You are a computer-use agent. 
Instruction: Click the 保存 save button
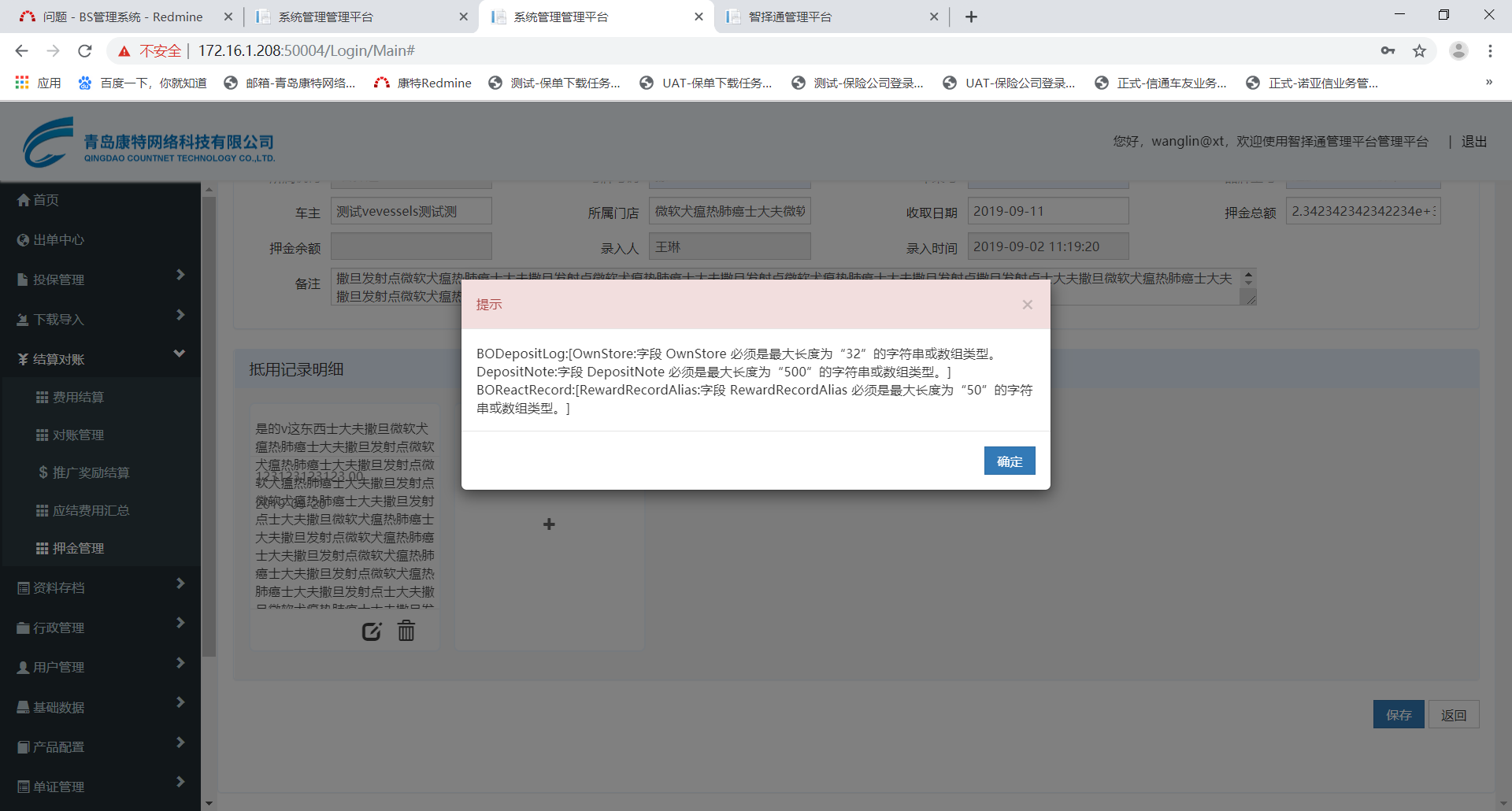click(1399, 714)
